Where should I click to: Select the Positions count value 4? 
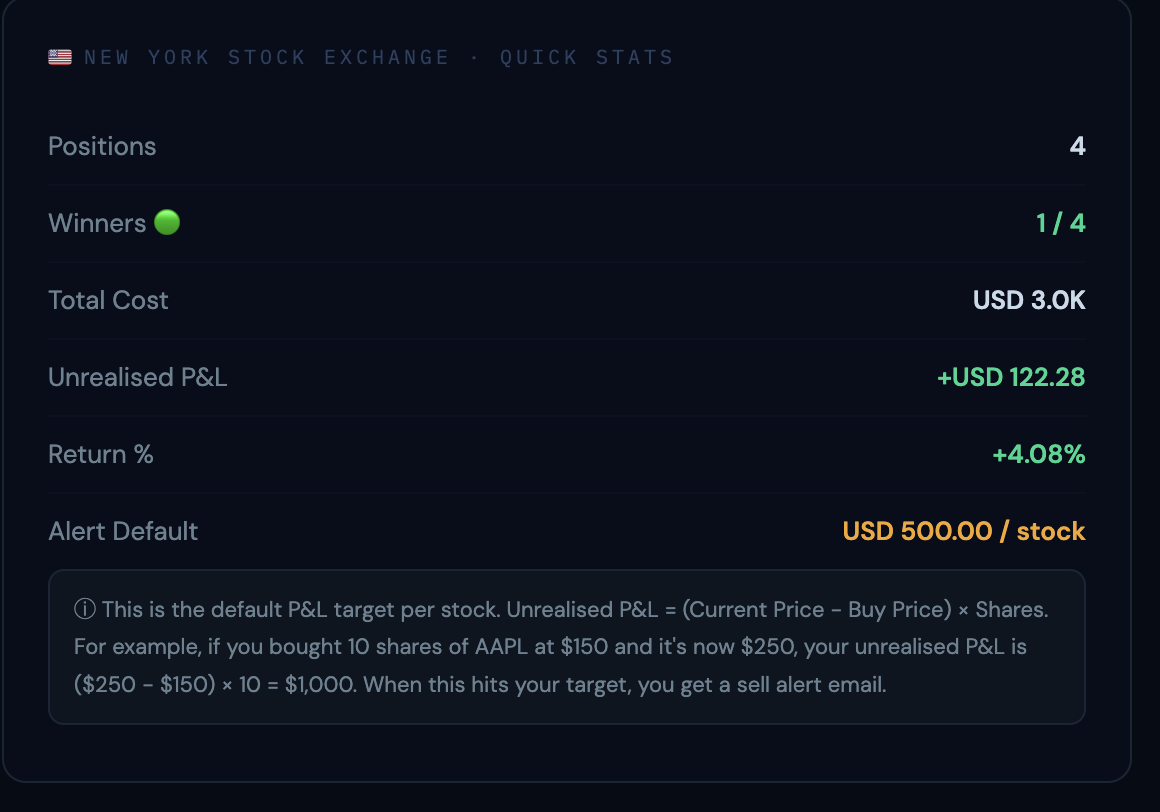pos(1077,146)
